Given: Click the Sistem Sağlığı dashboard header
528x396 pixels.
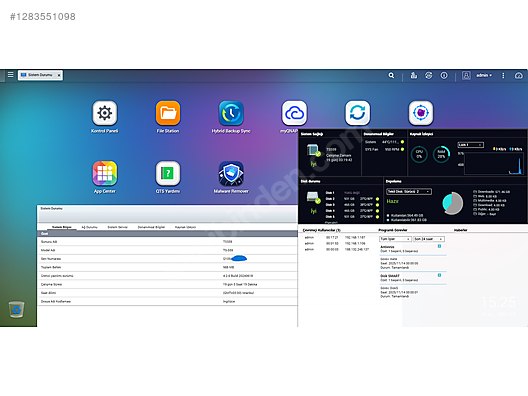Looking at the screenshot, I should (312, 134).
